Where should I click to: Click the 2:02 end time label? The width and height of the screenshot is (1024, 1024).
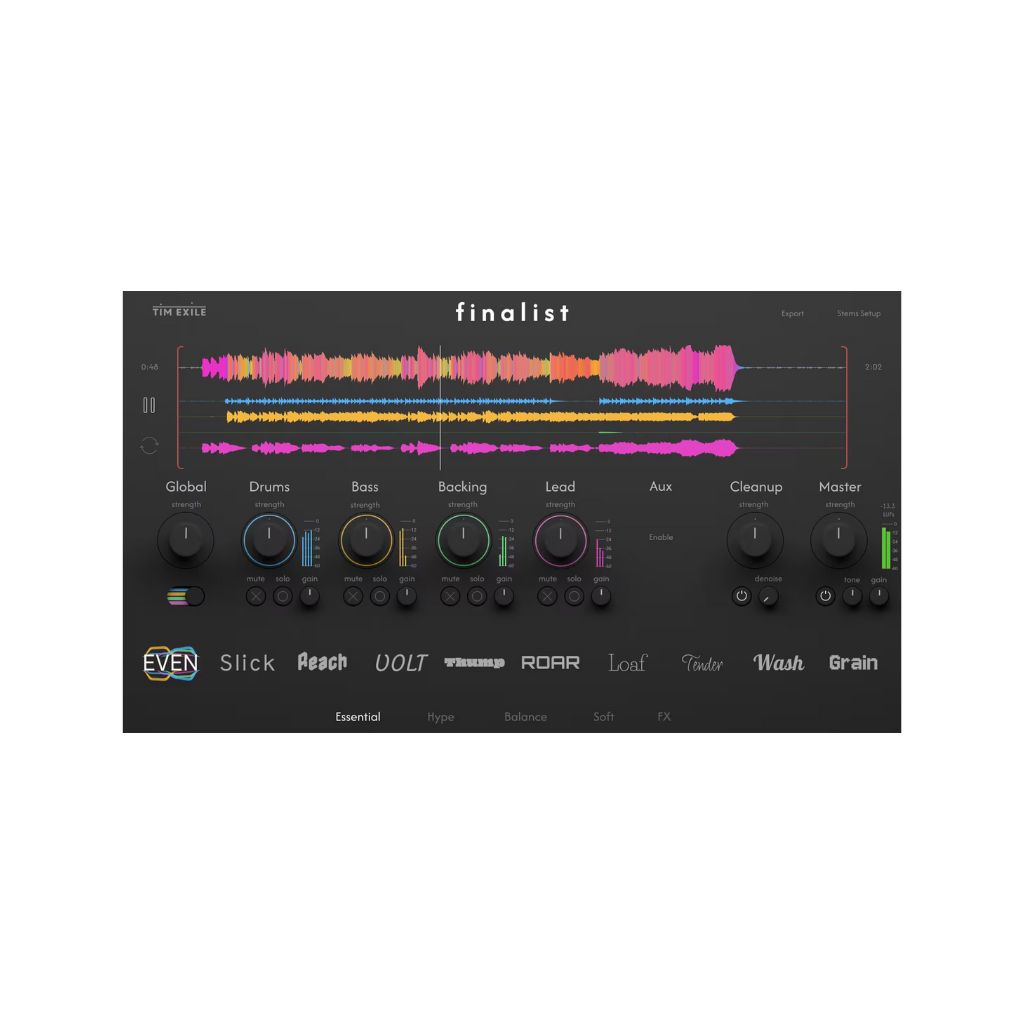[x=874, y=367]
